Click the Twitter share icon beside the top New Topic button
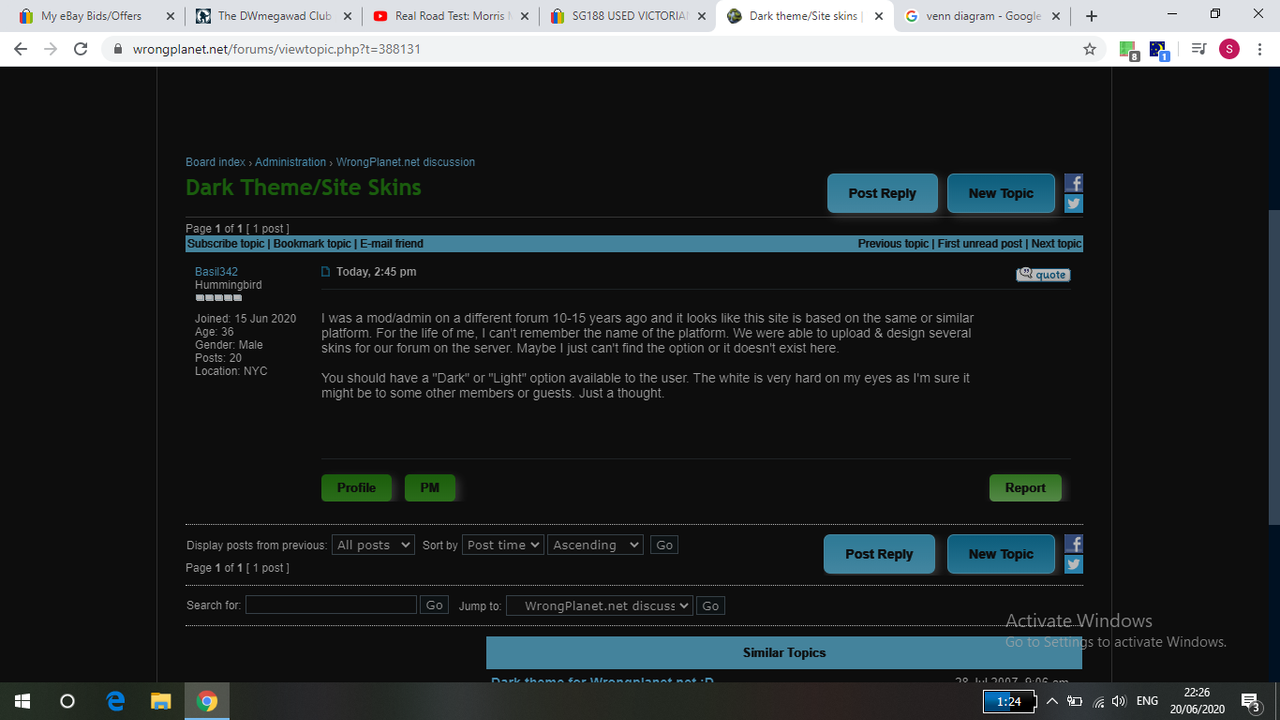The height and width of the screenshot is (720, 1280). click(1073, 203)
